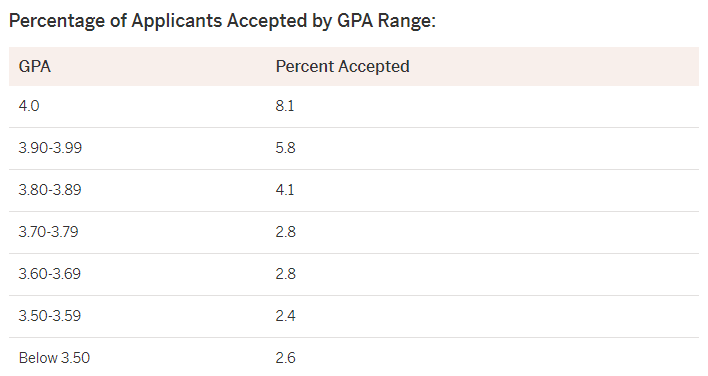Click the table heading about GPA Range

[x=222, y=21]
